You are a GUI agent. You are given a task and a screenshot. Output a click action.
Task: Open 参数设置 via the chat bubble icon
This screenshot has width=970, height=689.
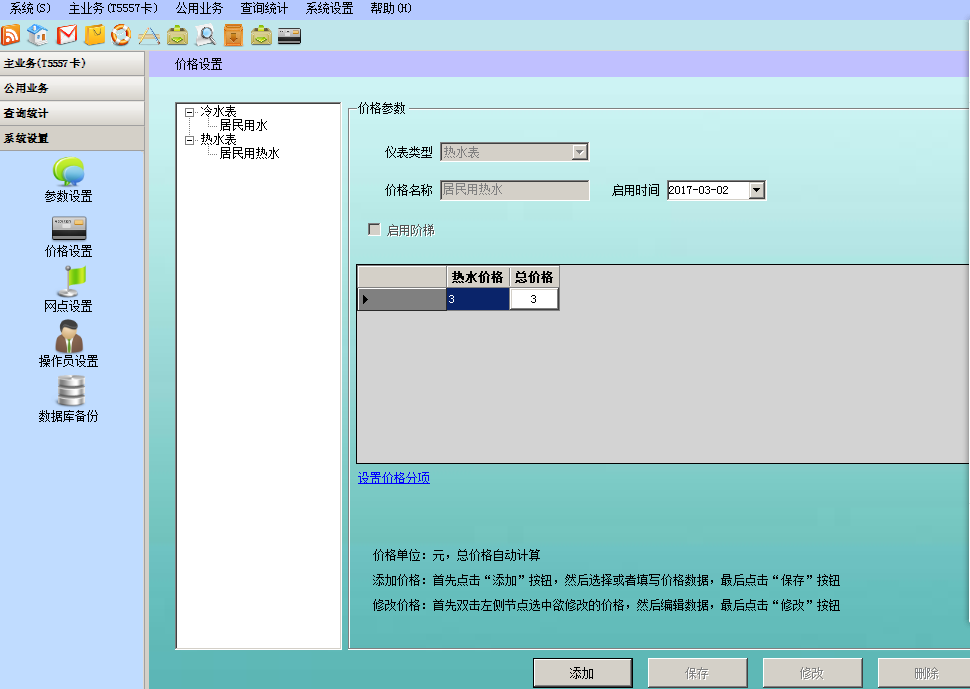[68, 171]
